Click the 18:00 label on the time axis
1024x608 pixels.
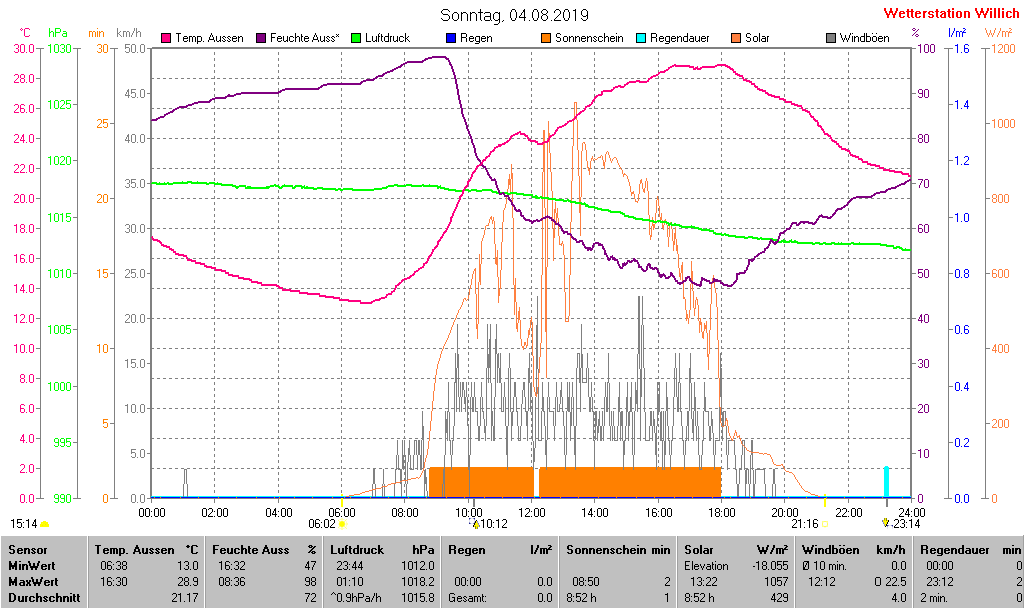click(722, 513)
